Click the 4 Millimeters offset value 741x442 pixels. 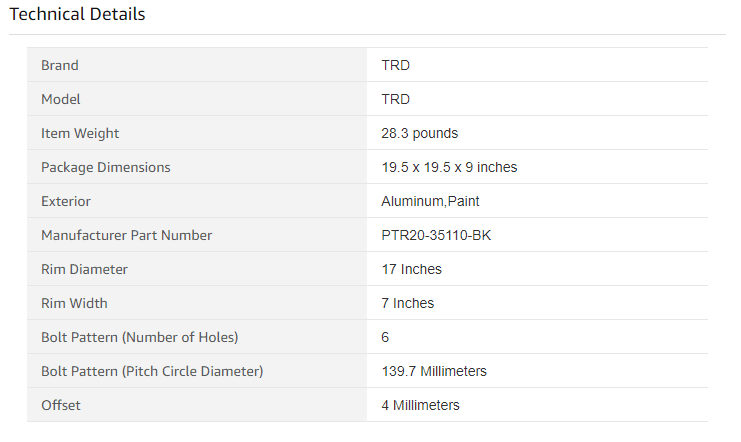(x=421, y=406)
